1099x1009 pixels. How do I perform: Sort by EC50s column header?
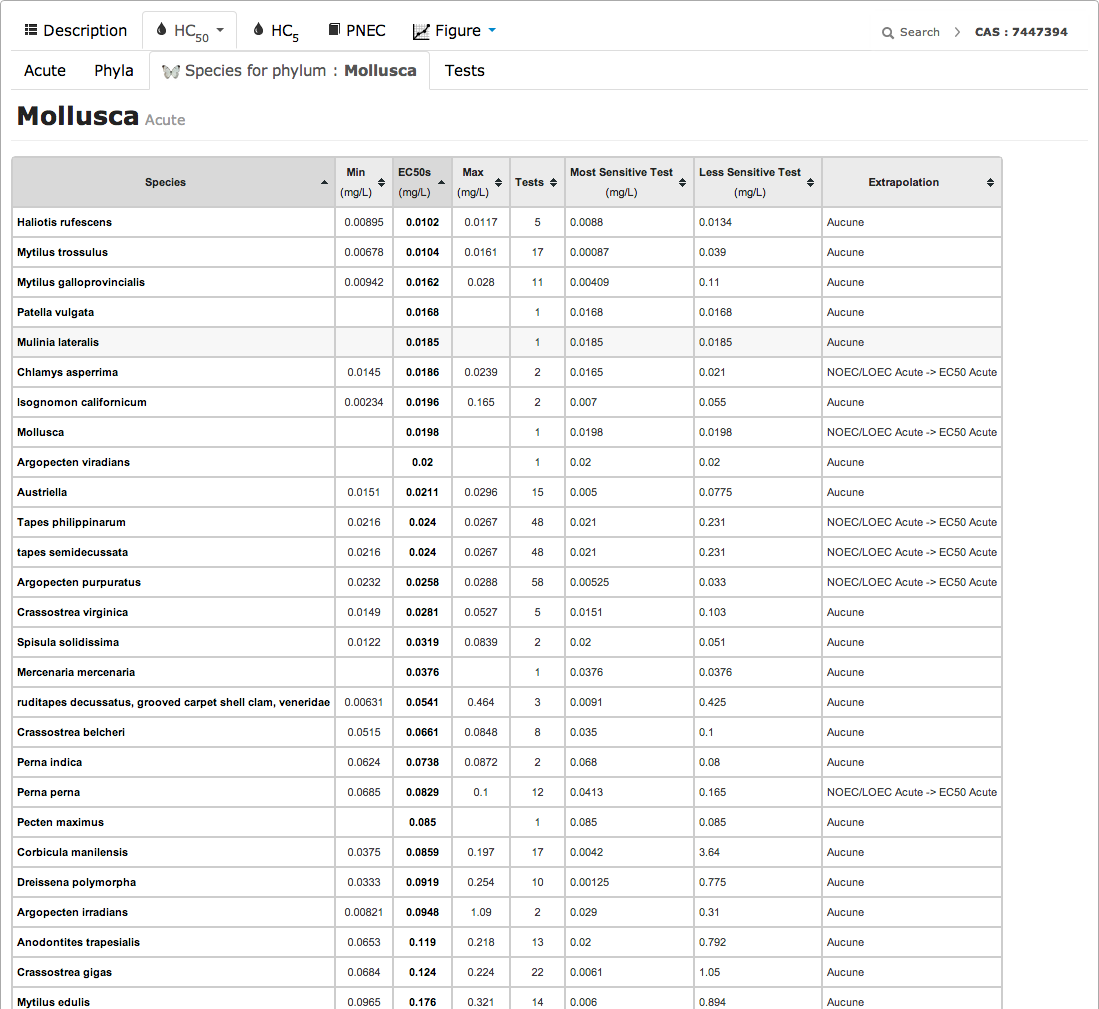pos(422,182)
